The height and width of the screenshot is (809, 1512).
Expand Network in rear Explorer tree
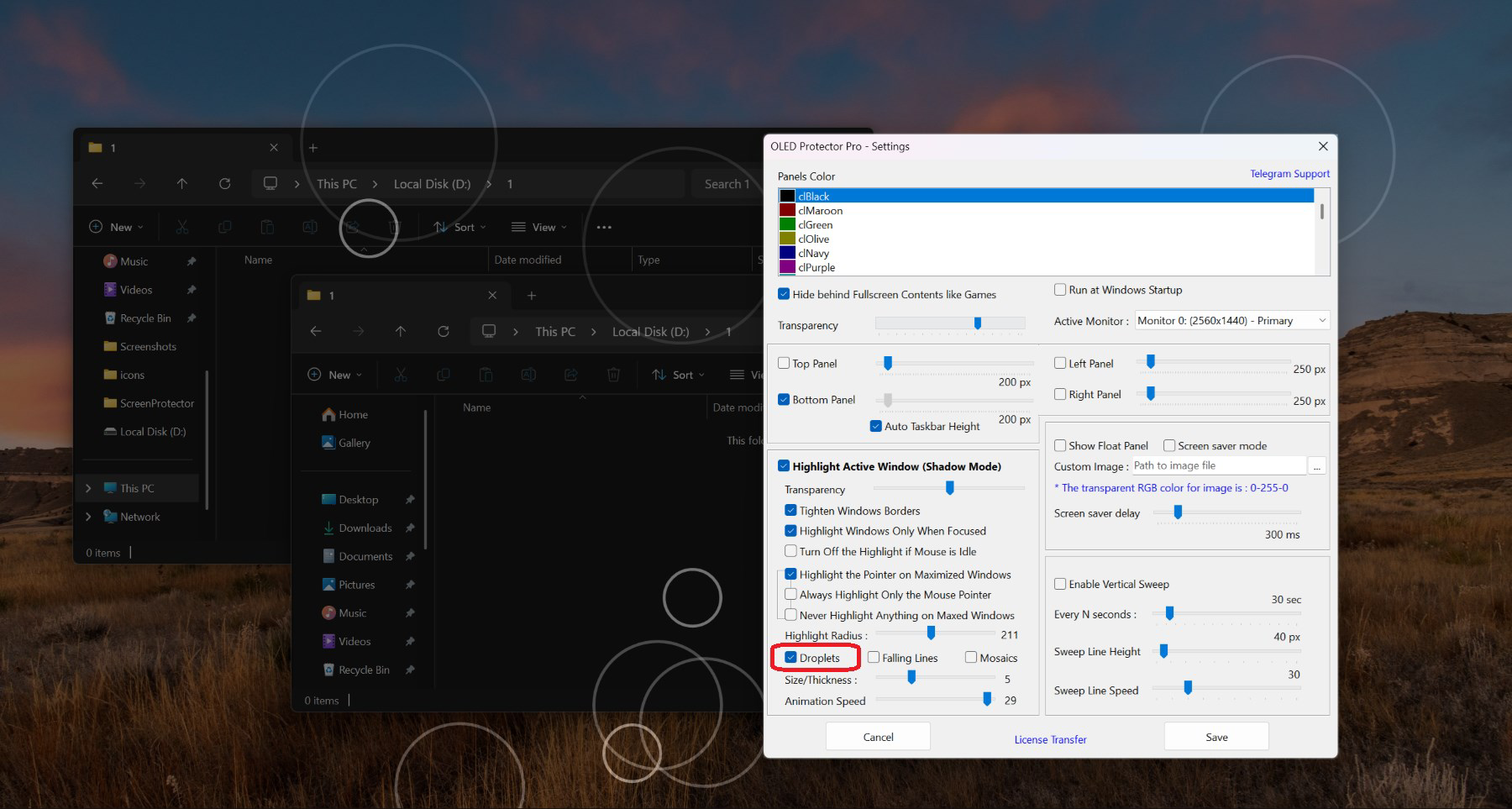88,517
